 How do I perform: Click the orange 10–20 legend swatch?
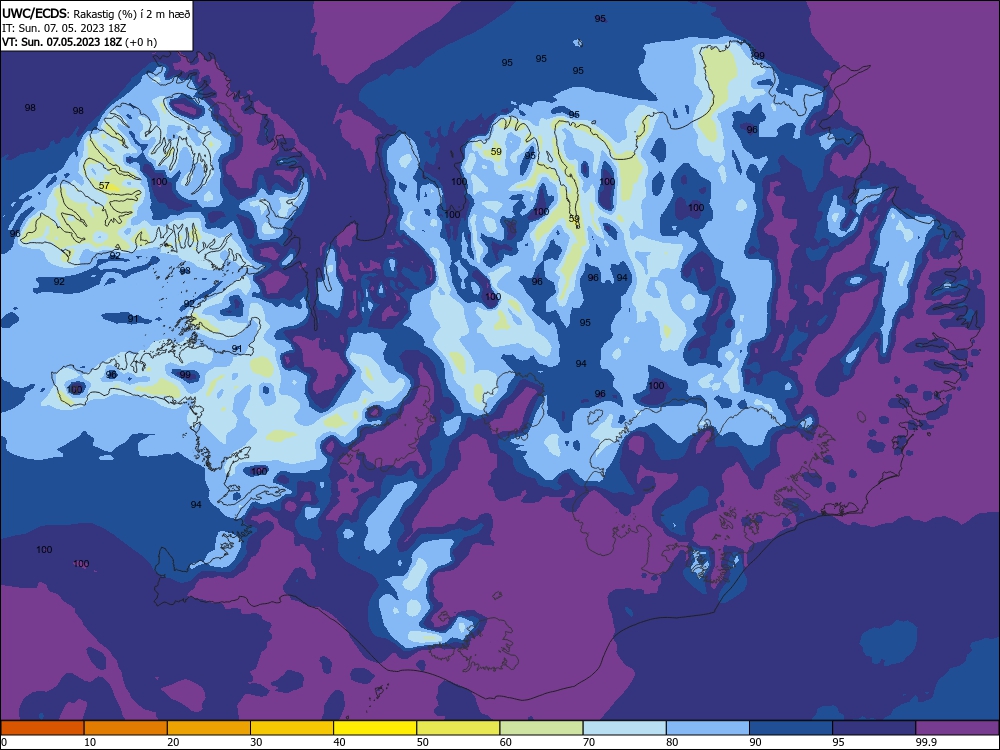(126, 728)
